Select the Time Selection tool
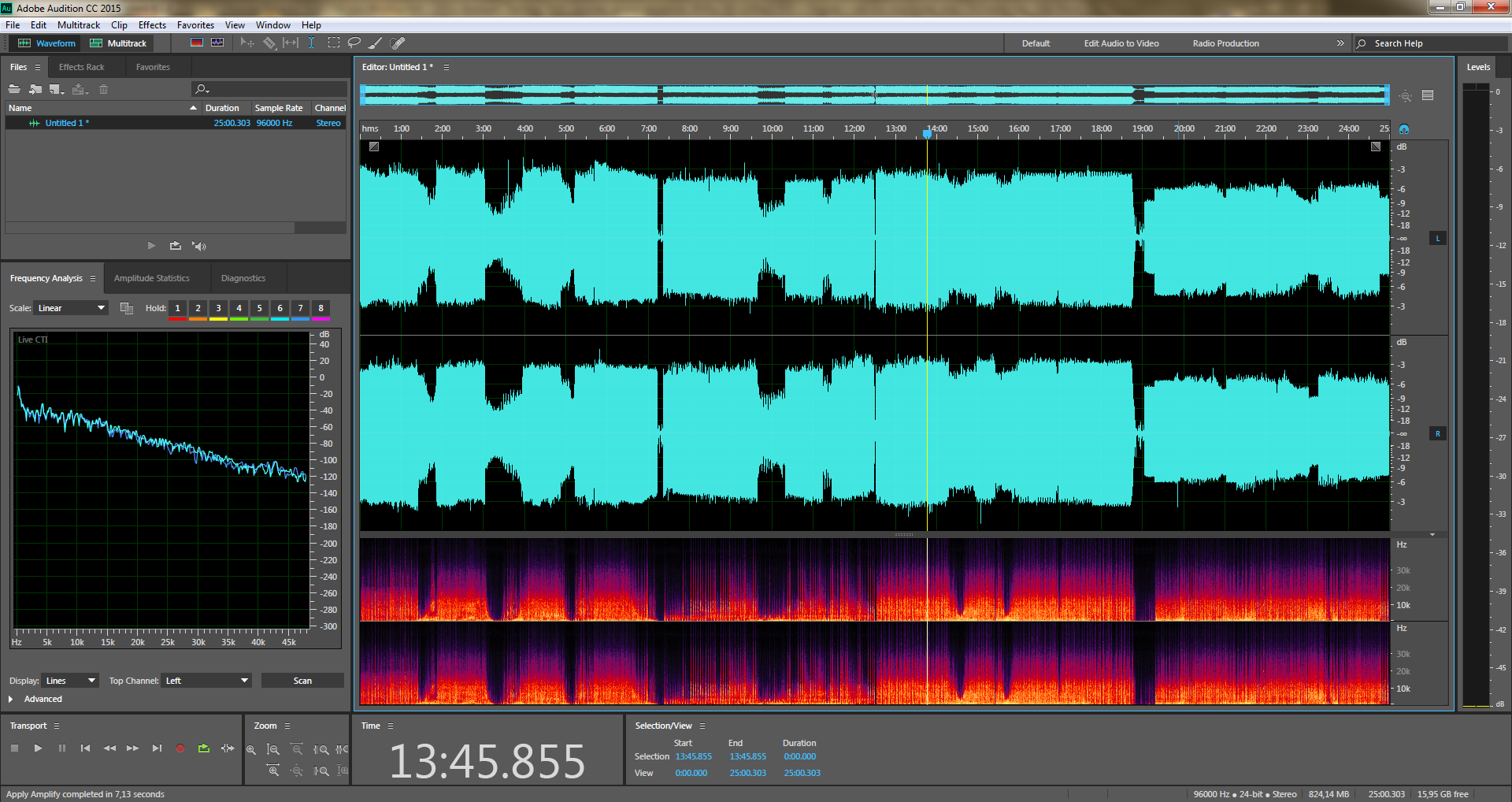 [x=312, y=43]
